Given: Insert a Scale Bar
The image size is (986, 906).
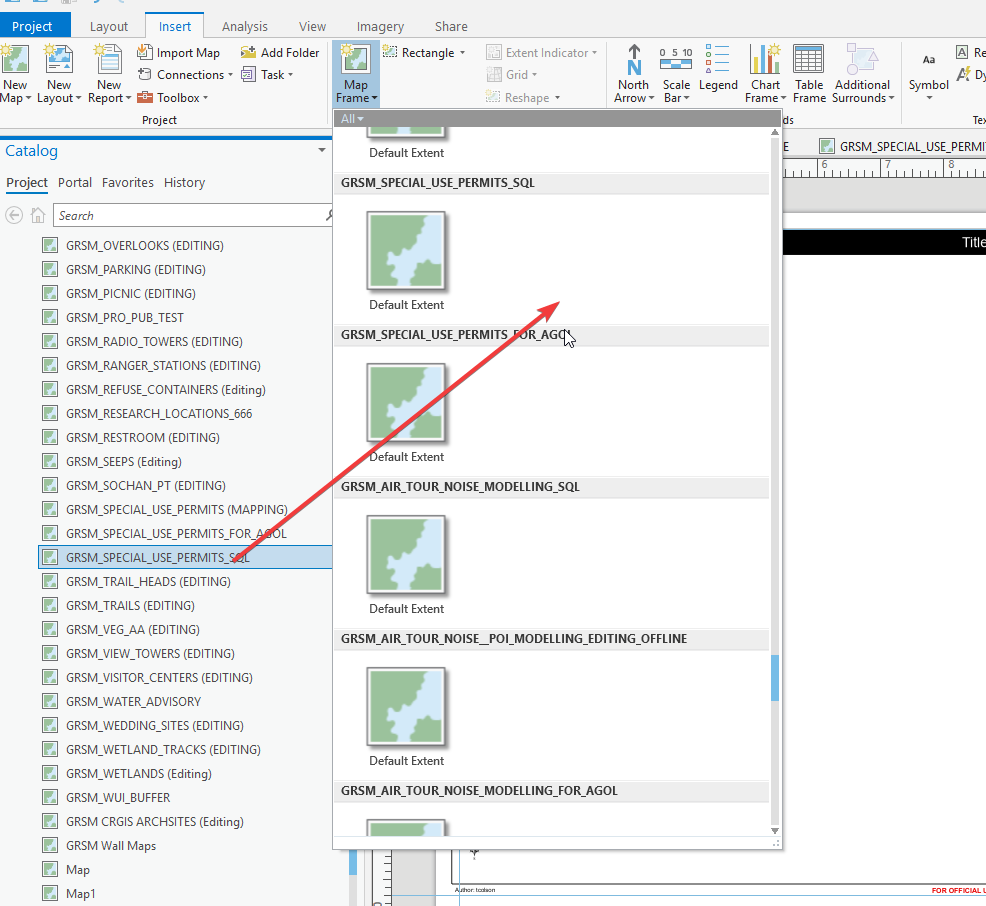Looking at the screenshot, I should [x=676, y=74].
